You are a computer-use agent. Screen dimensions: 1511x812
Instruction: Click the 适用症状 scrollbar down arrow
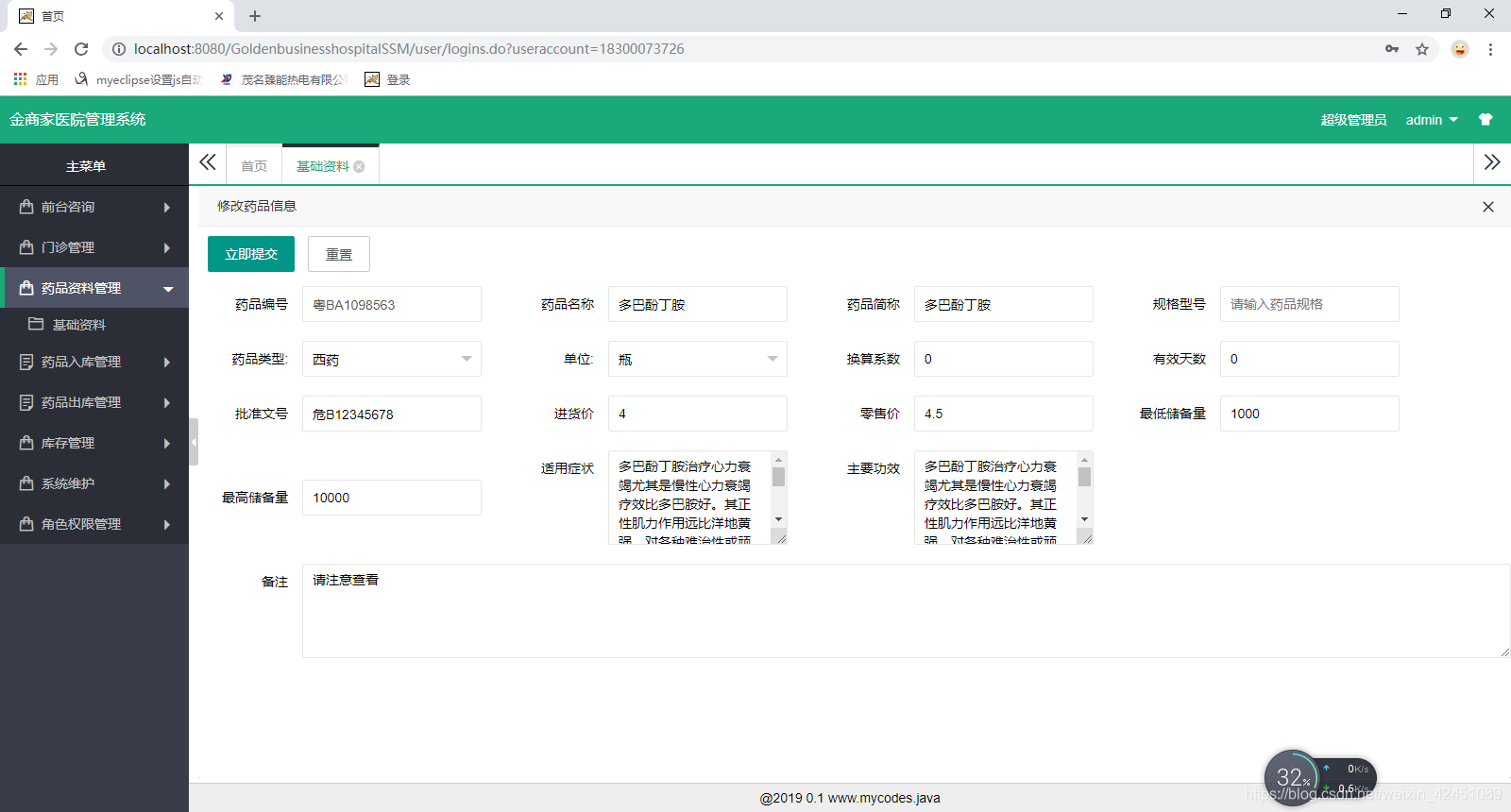click(779, 519)
